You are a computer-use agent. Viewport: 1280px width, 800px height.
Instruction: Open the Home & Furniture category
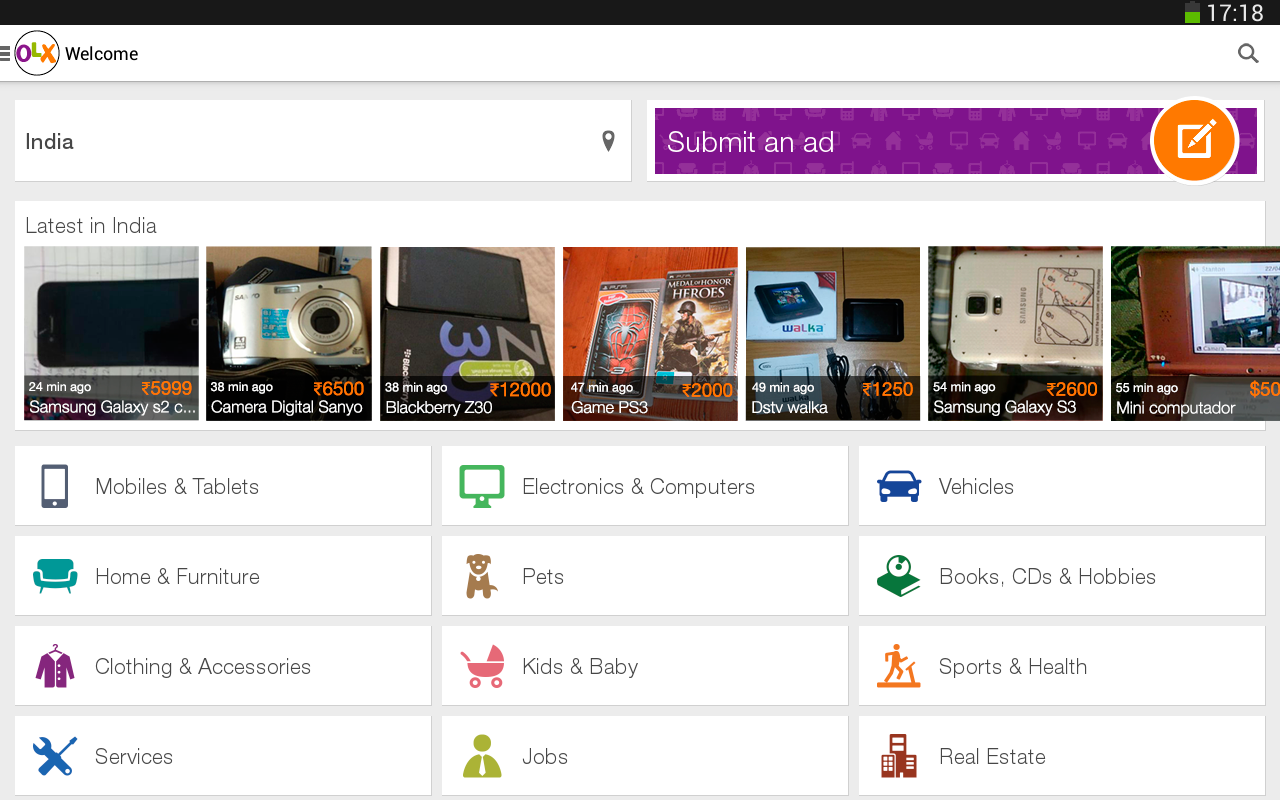(x=223, y=576)
